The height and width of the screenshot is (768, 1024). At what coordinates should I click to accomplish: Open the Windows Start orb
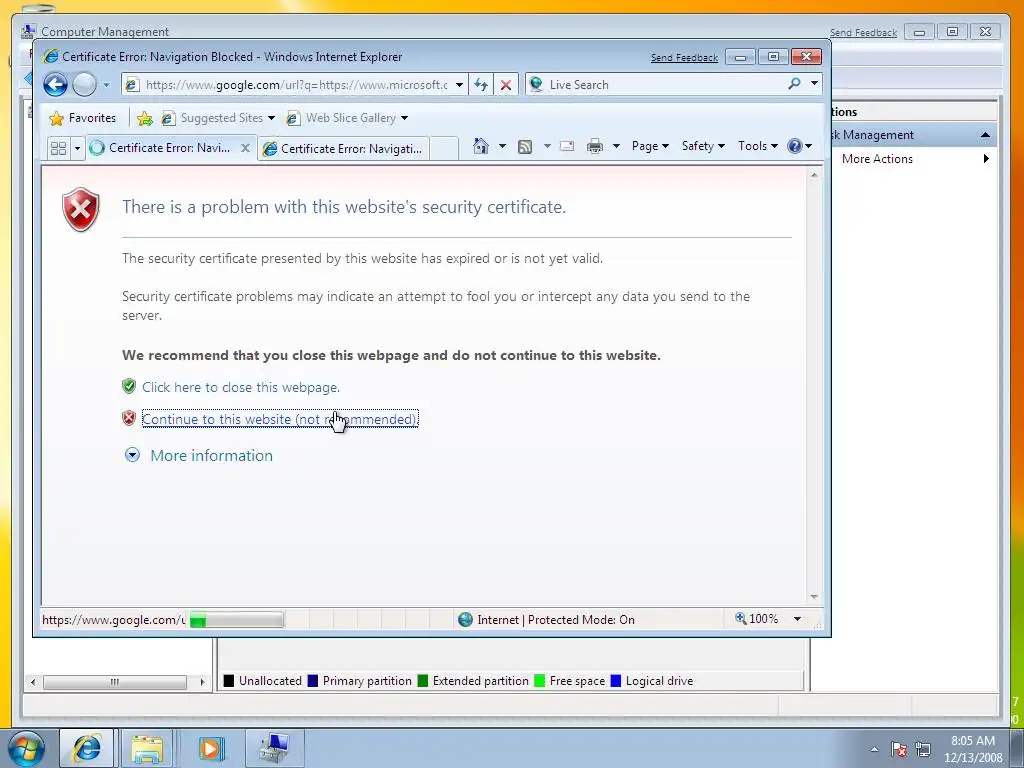(27, 748)
